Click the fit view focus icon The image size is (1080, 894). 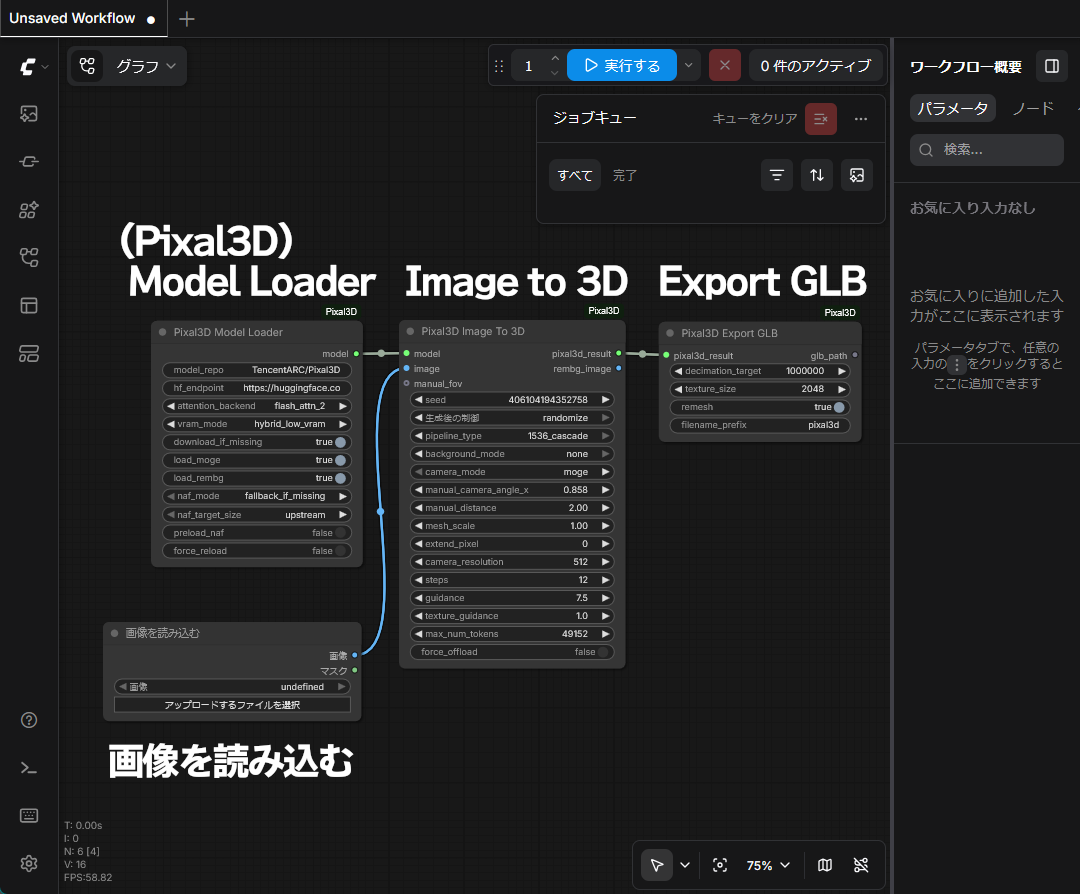[x=720, y=865]
